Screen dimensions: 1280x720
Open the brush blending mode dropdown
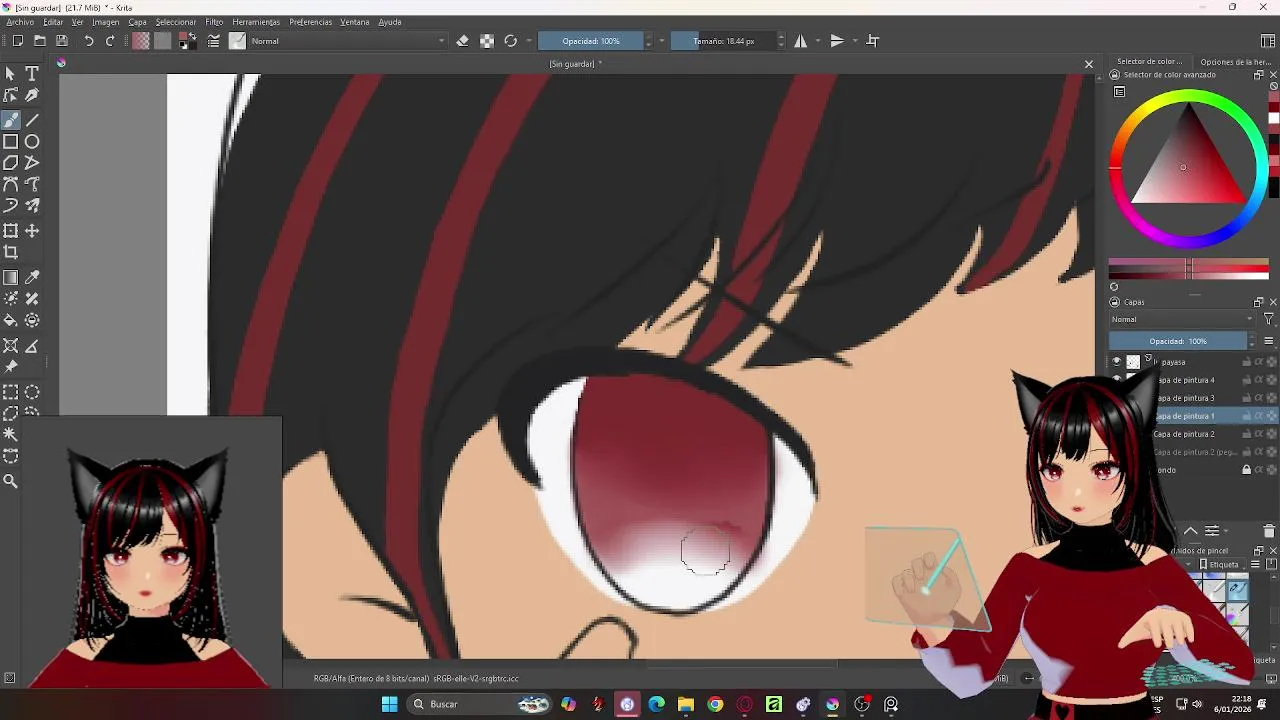tap(348, 41)
